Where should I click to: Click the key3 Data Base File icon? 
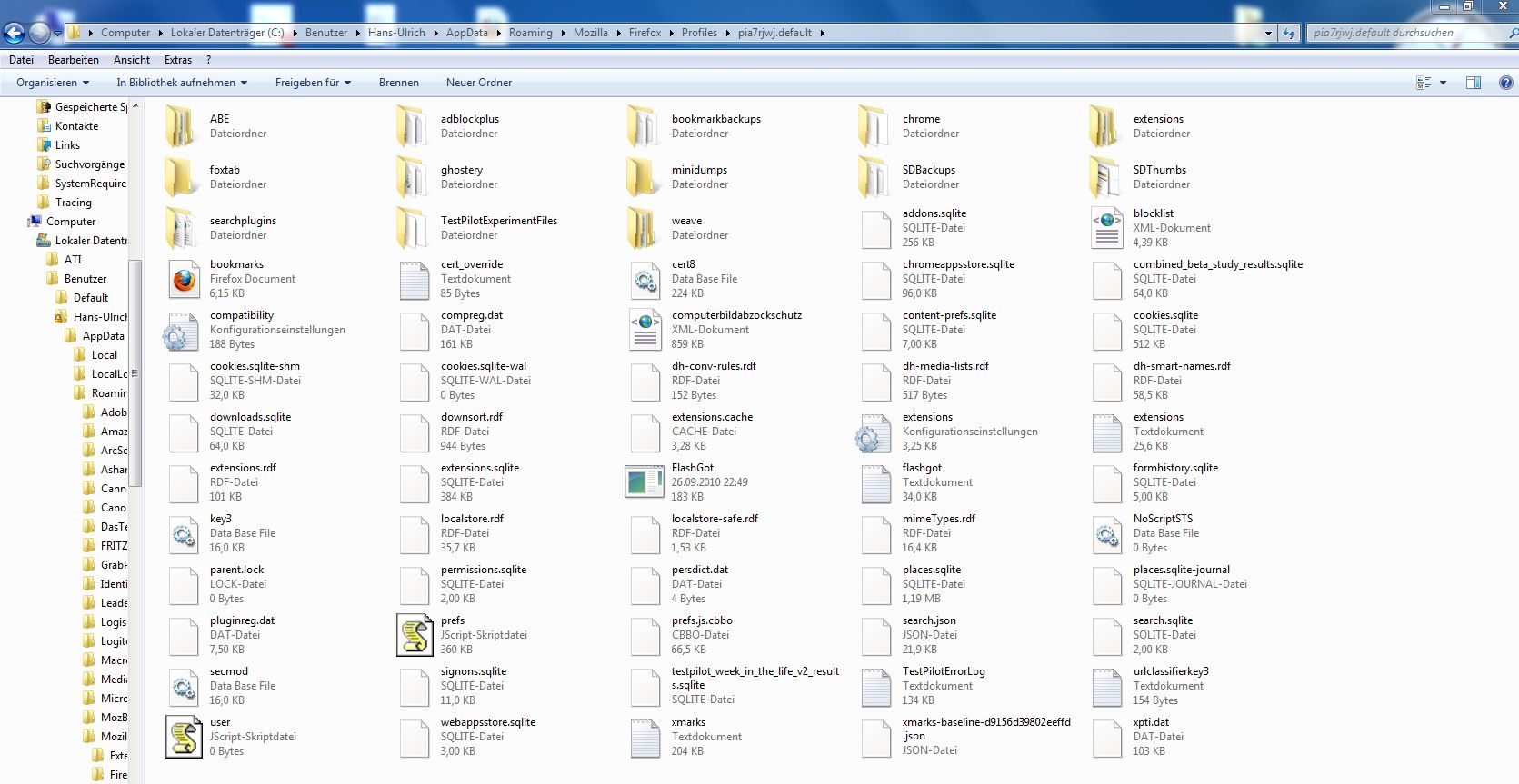[184, 533]
